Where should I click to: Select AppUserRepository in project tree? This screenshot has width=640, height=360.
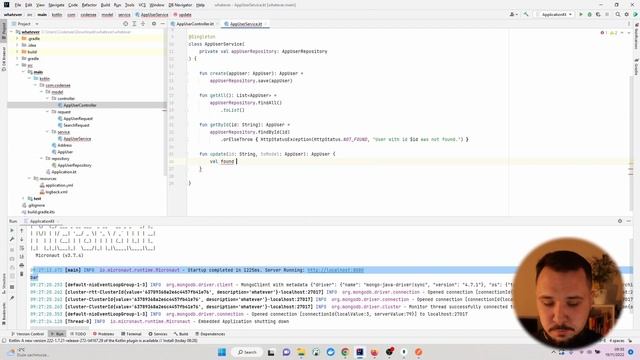coord(74,165)
